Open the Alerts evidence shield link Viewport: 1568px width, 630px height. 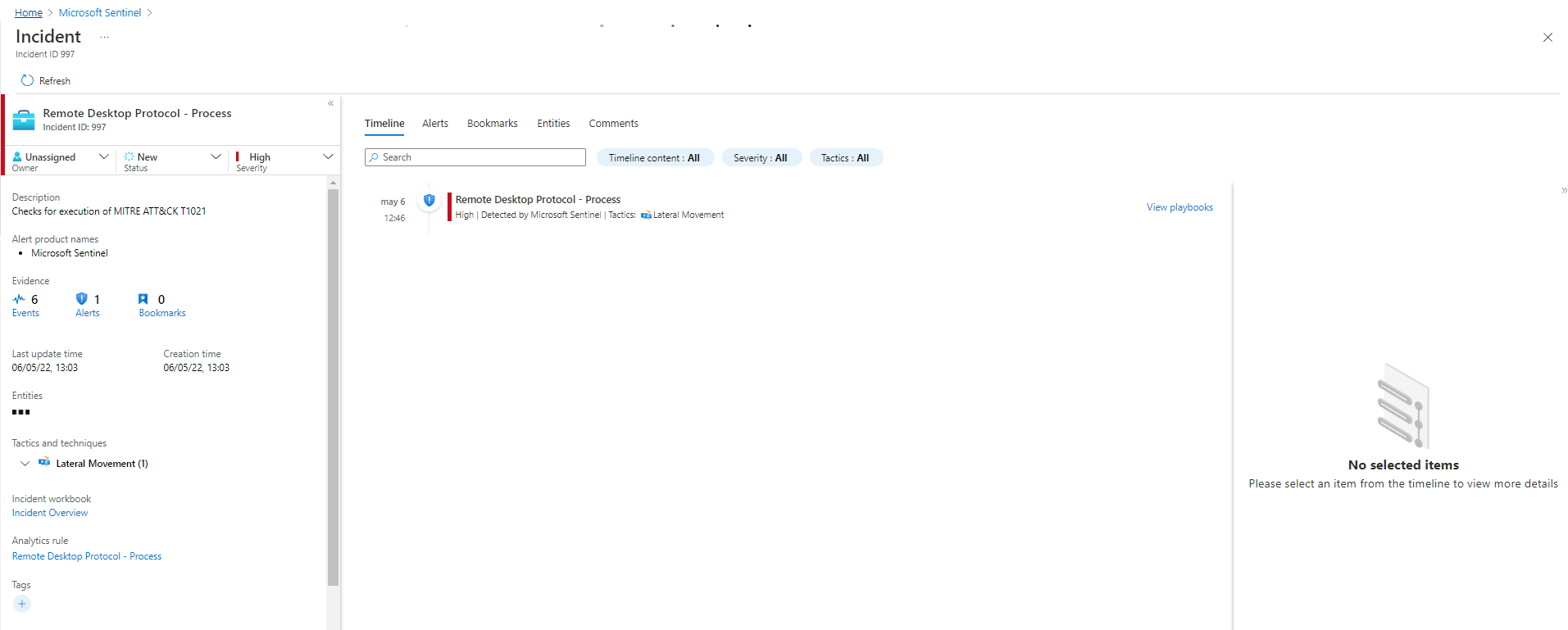point(87,305)
